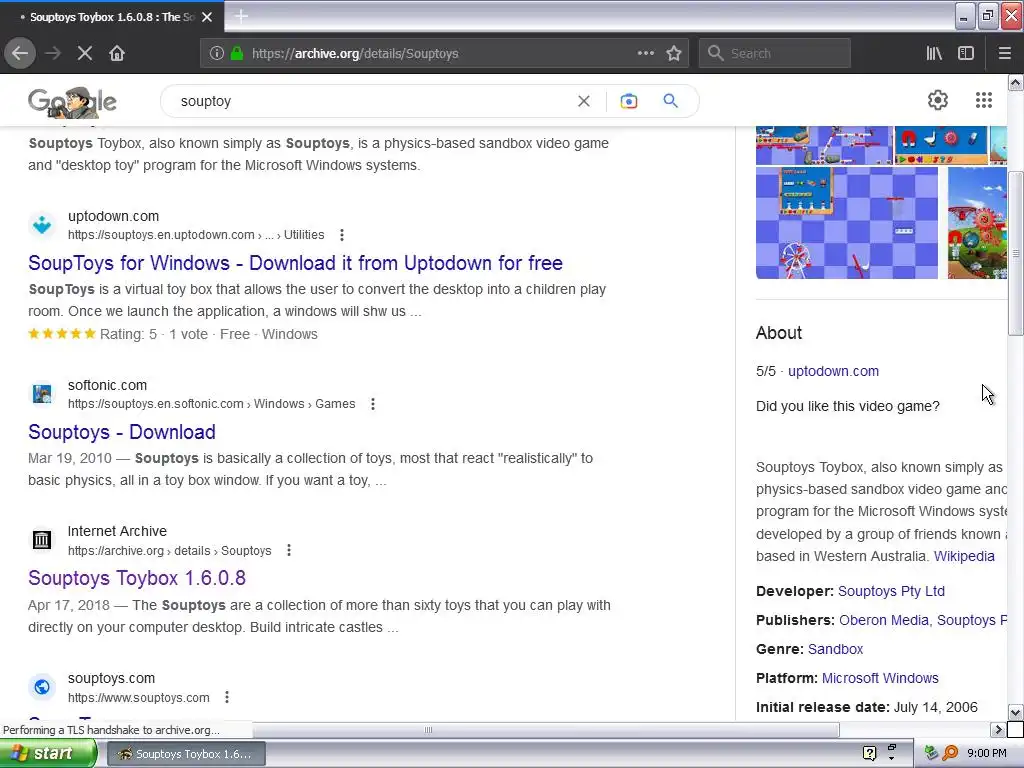Image resolution: width=1024 pixels, height=768 pixels.
Task: Toggle the sidebar view icon
Action: [966, 54]
